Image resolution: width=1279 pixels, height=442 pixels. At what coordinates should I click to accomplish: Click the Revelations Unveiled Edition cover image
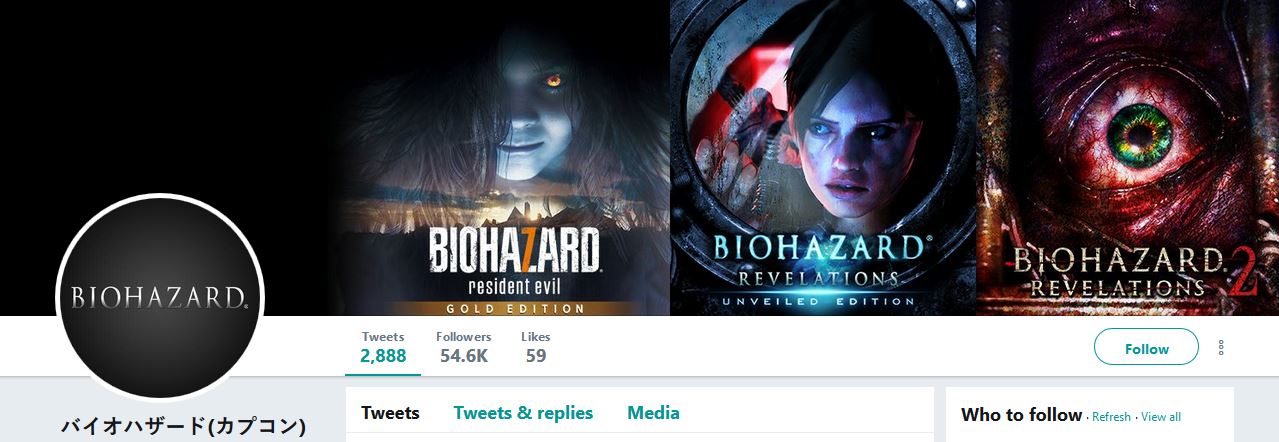823,158
